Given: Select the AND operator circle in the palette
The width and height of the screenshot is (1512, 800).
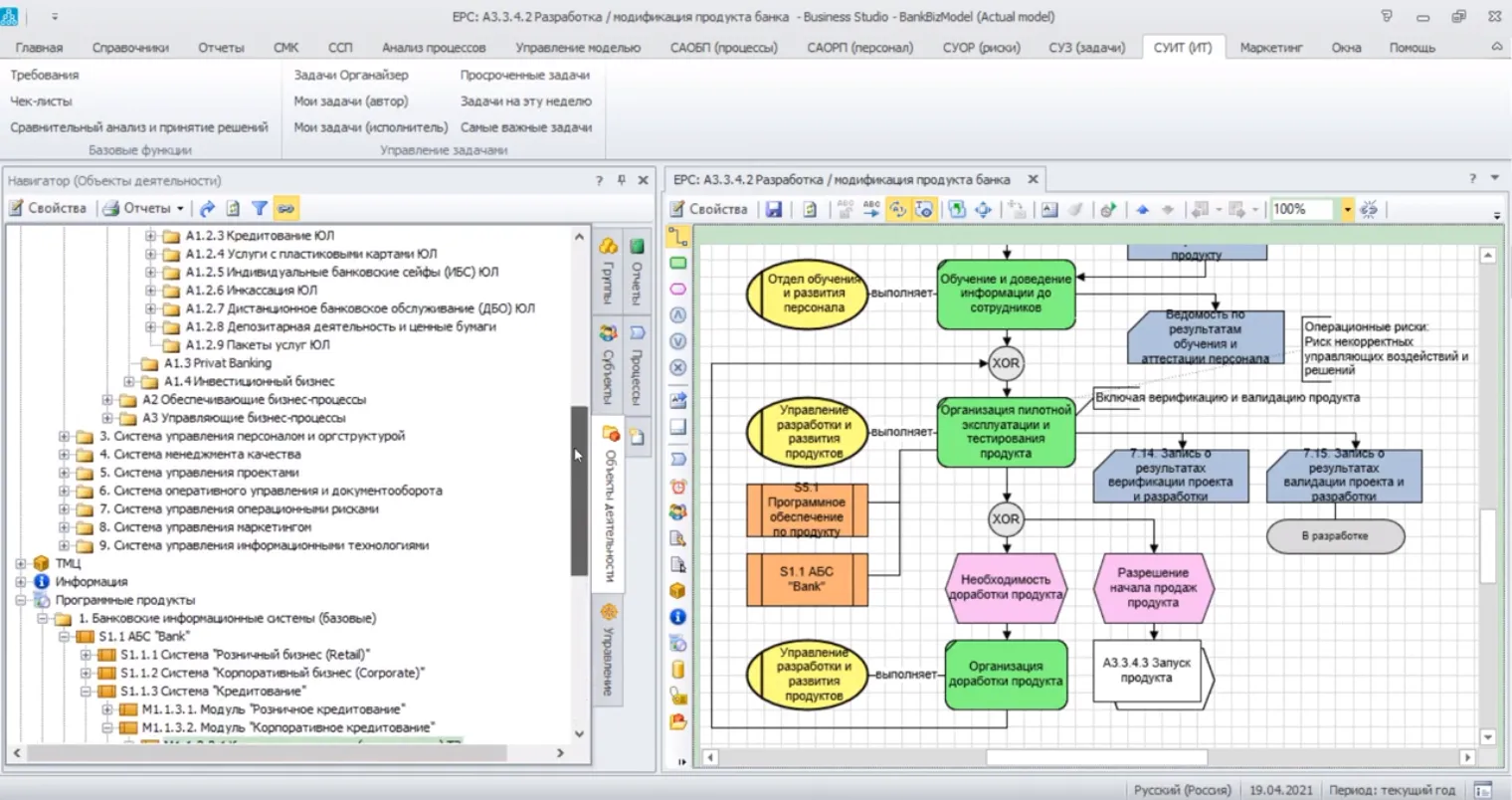Looking at the screenshot, I should click(678, 315).
